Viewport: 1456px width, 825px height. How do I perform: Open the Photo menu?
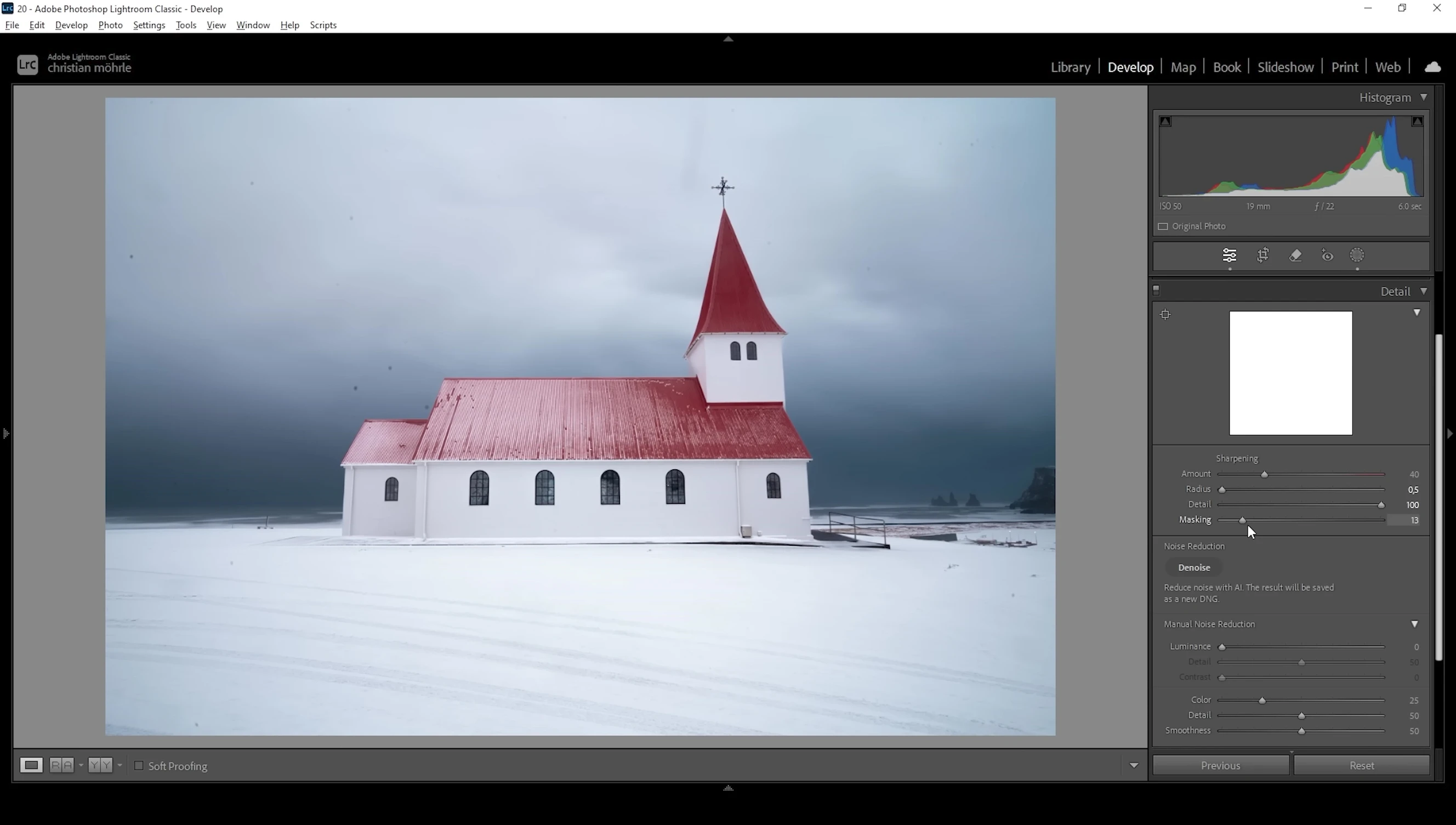click(x=111, y=25)
